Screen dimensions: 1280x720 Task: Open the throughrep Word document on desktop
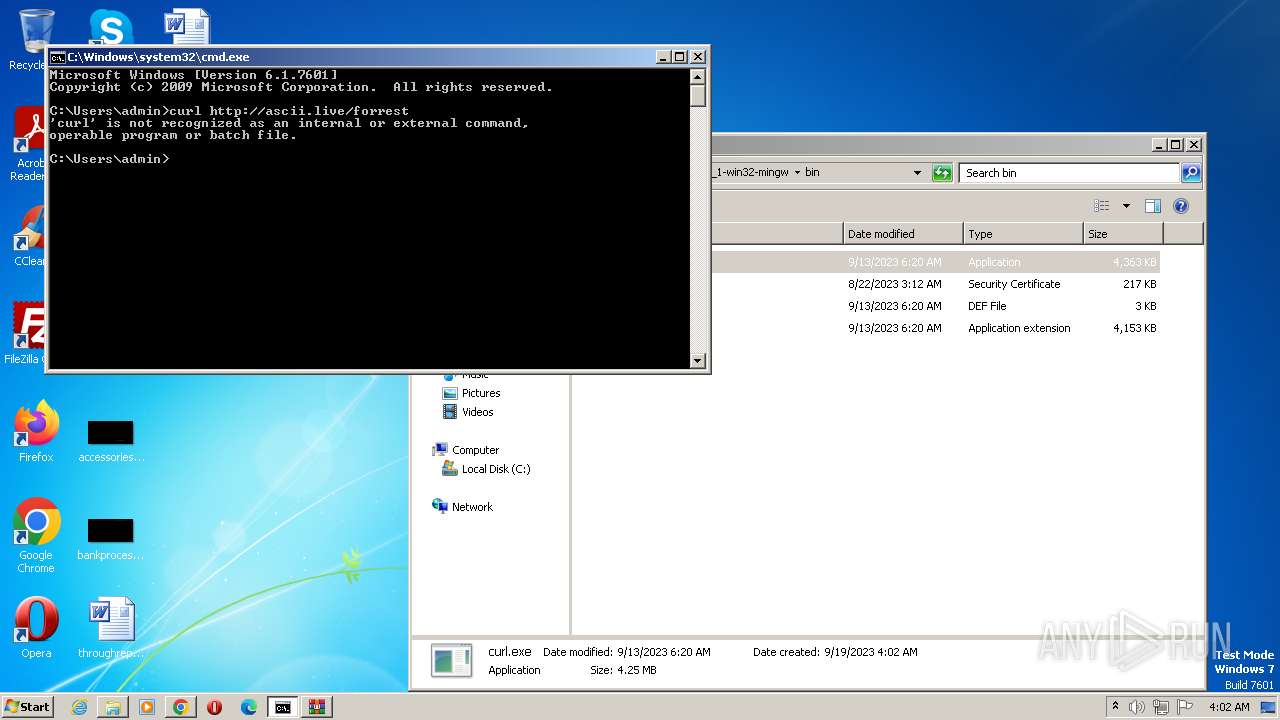click(x=111, y=628)
